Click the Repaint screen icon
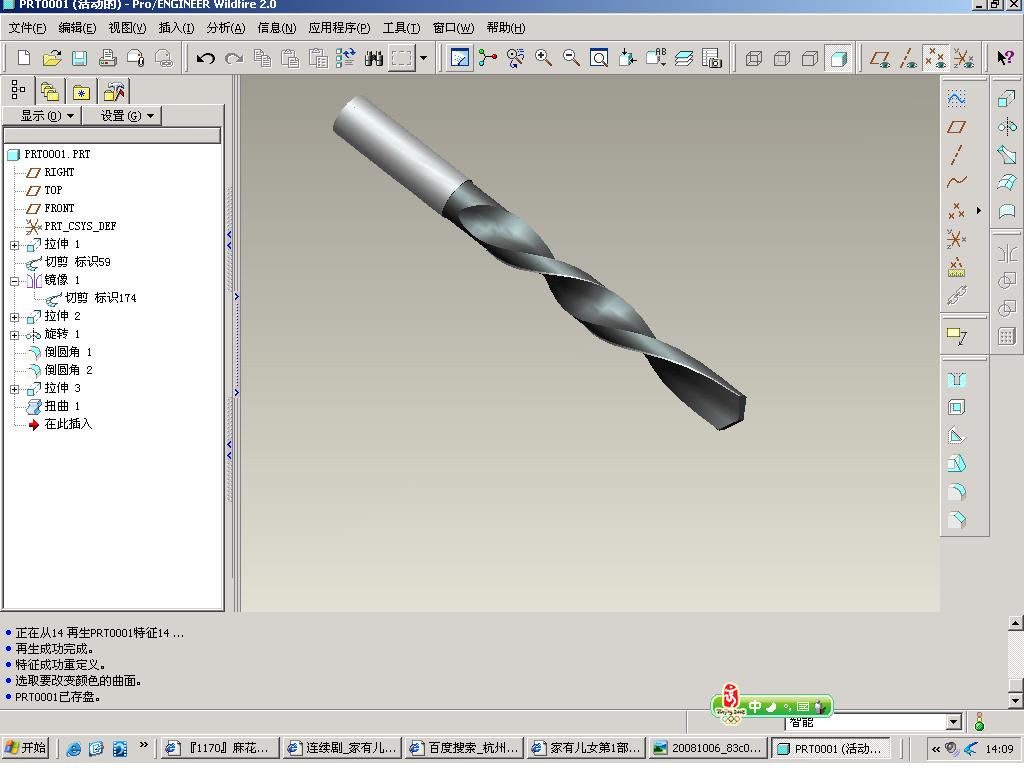The height and width of the screenshot is (768, 1024). [x=460, y=58]
